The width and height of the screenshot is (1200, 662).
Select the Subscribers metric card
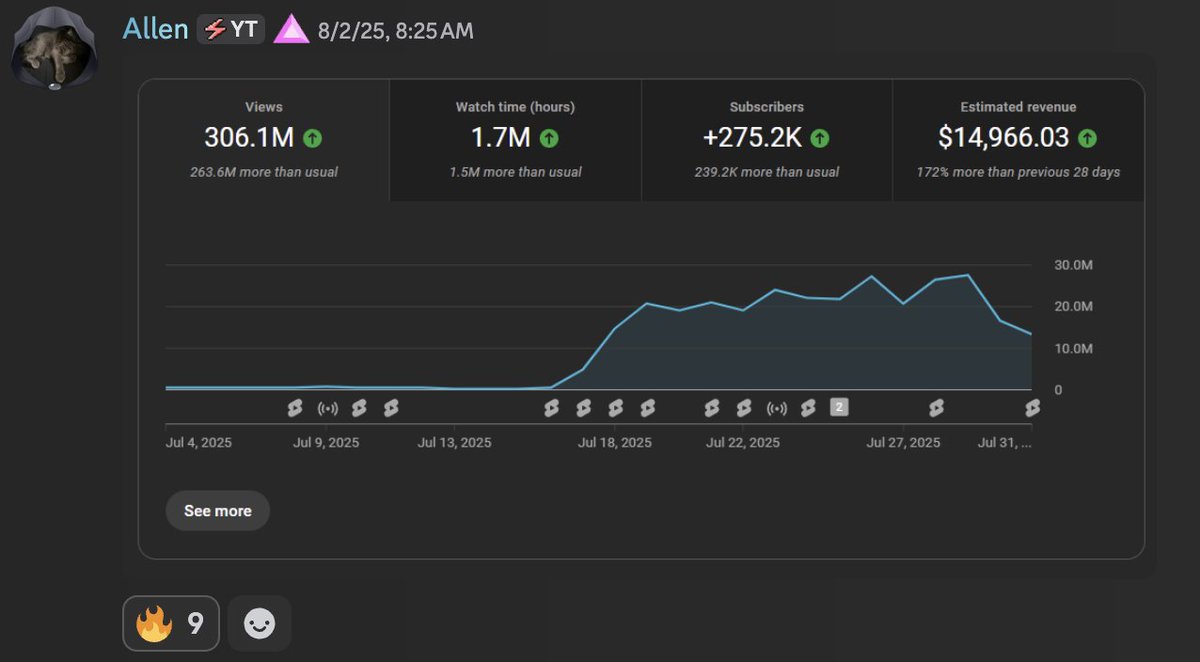pos(766,138)
